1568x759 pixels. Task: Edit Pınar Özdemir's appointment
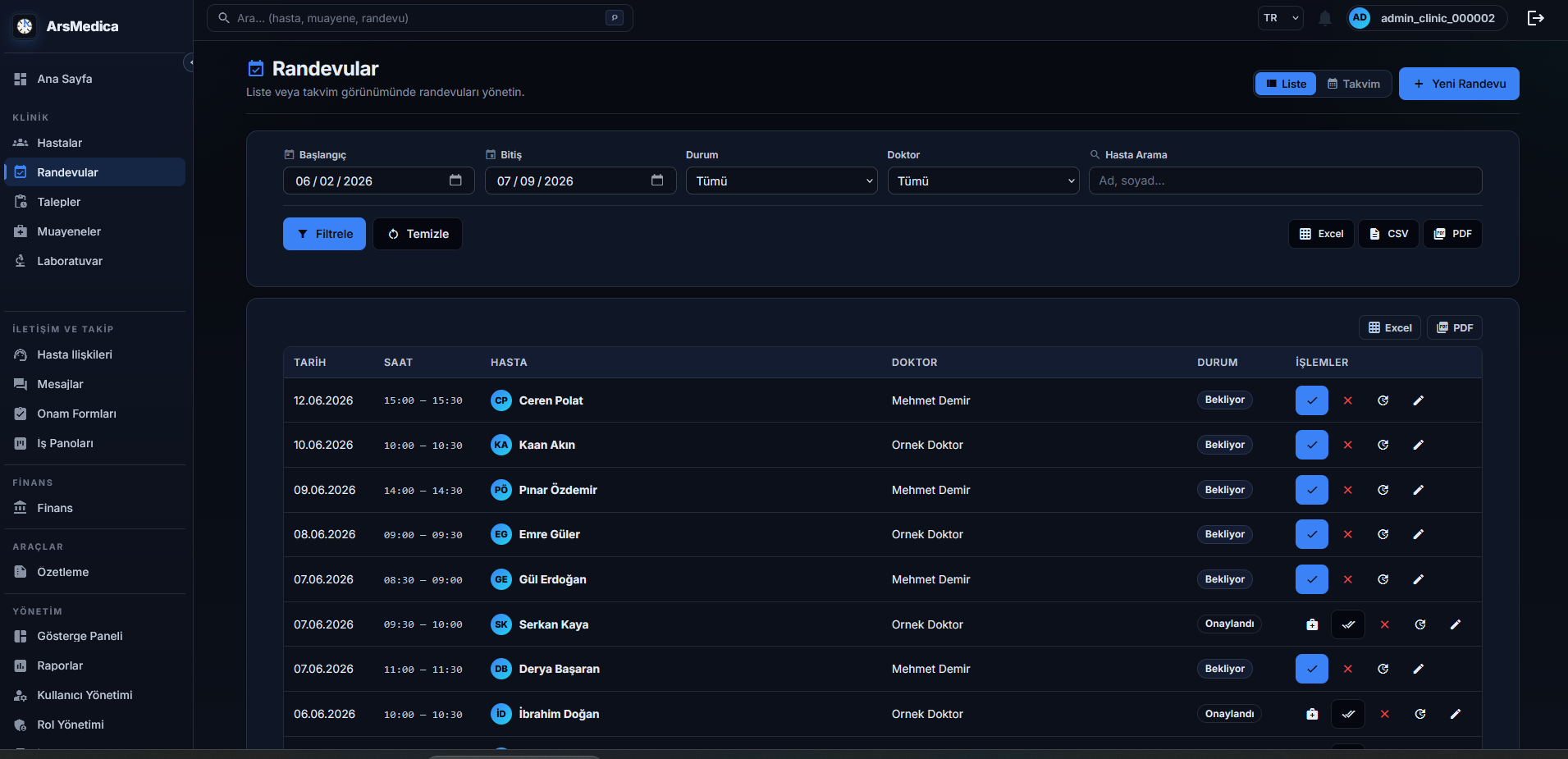pyautogui.click(x=1418, y=490)
